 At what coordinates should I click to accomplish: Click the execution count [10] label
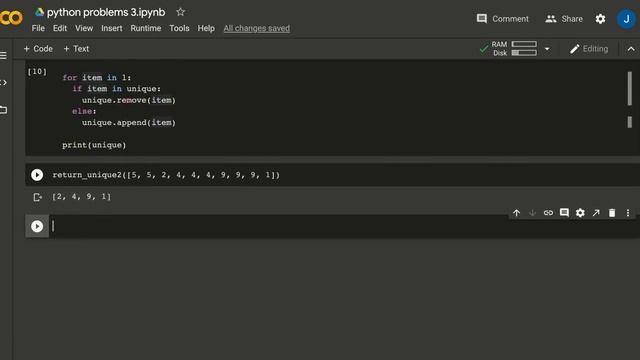coord(37,71)
